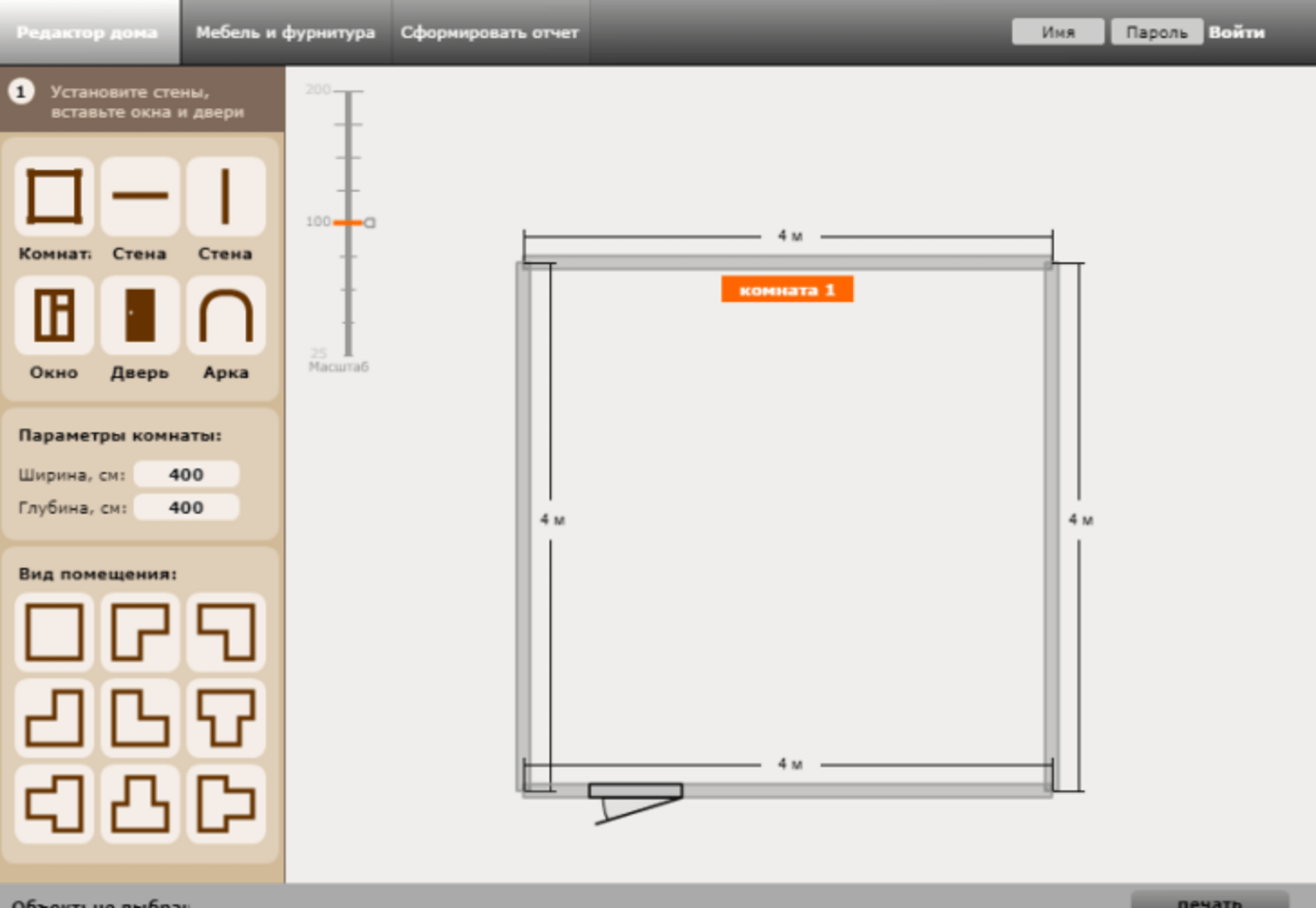This screenshot has height=908, width=1316.
Task: Choose the Дверь door tool
Action: 140,316
